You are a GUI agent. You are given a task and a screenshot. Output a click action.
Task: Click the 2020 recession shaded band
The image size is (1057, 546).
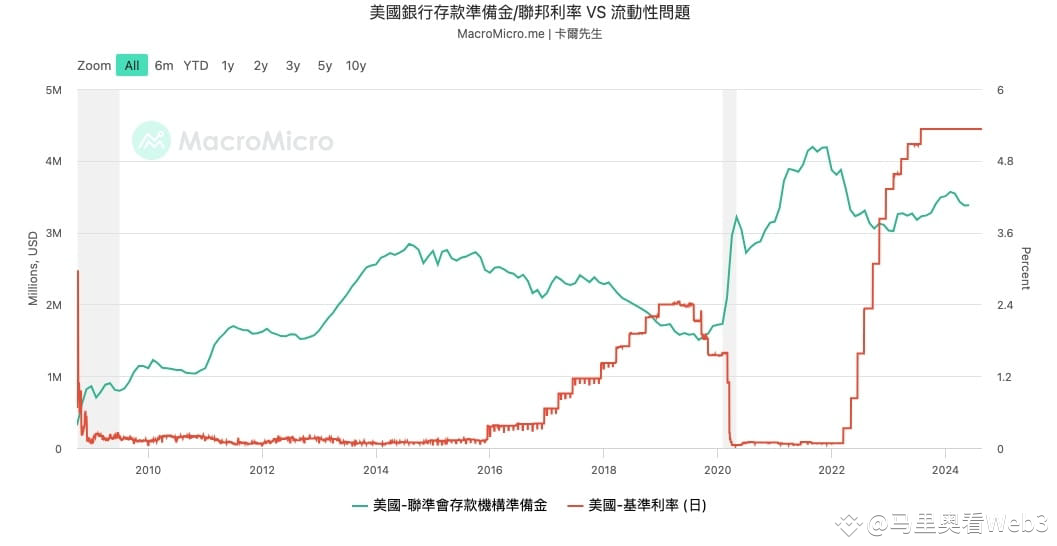pos(729,268)
